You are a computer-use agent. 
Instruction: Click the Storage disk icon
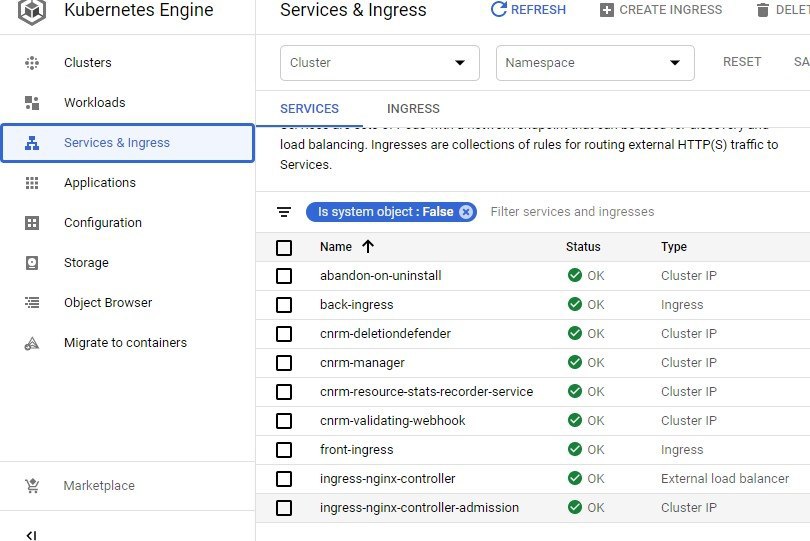(32, 262)
